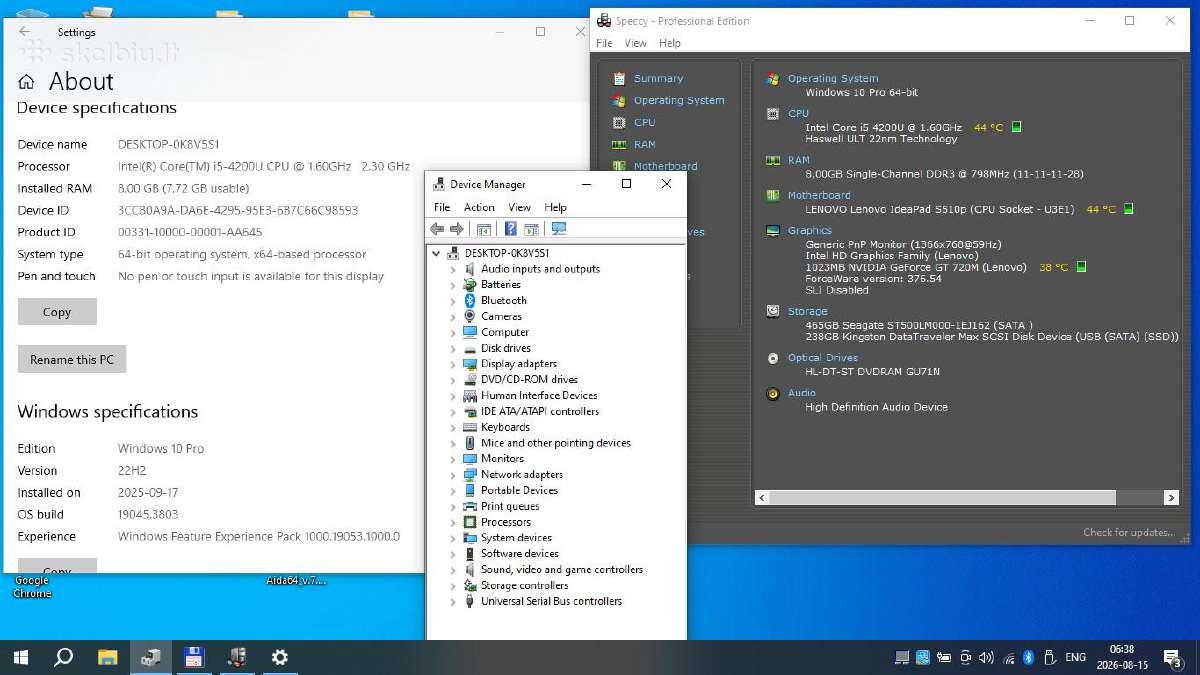Screen dimensions: 1200x675
Task: Expand the Processors node
Action: click(453, 522)
